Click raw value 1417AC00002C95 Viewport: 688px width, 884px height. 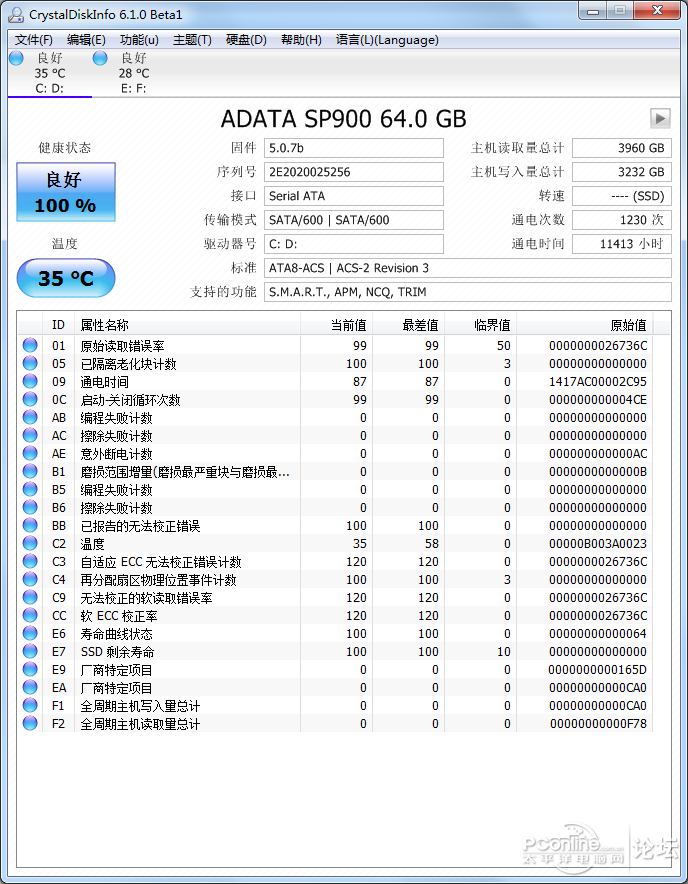coord(598,382)
